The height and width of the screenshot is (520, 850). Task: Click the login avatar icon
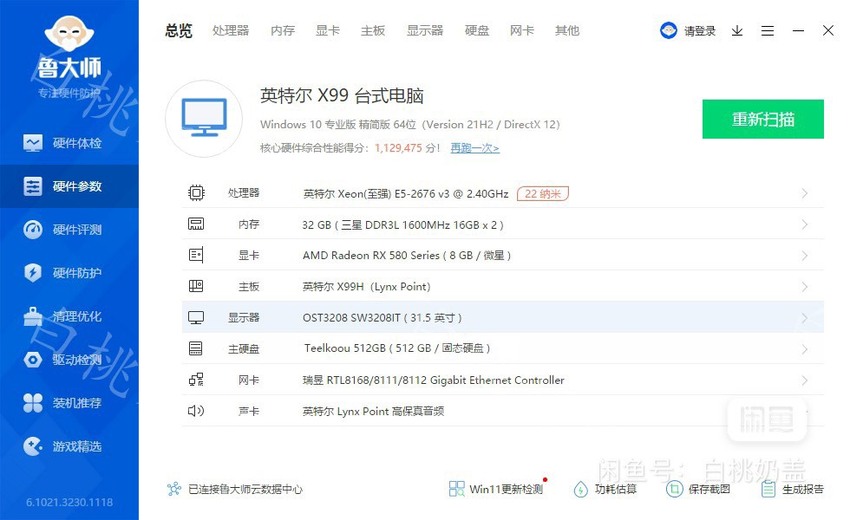pos(668,30)
